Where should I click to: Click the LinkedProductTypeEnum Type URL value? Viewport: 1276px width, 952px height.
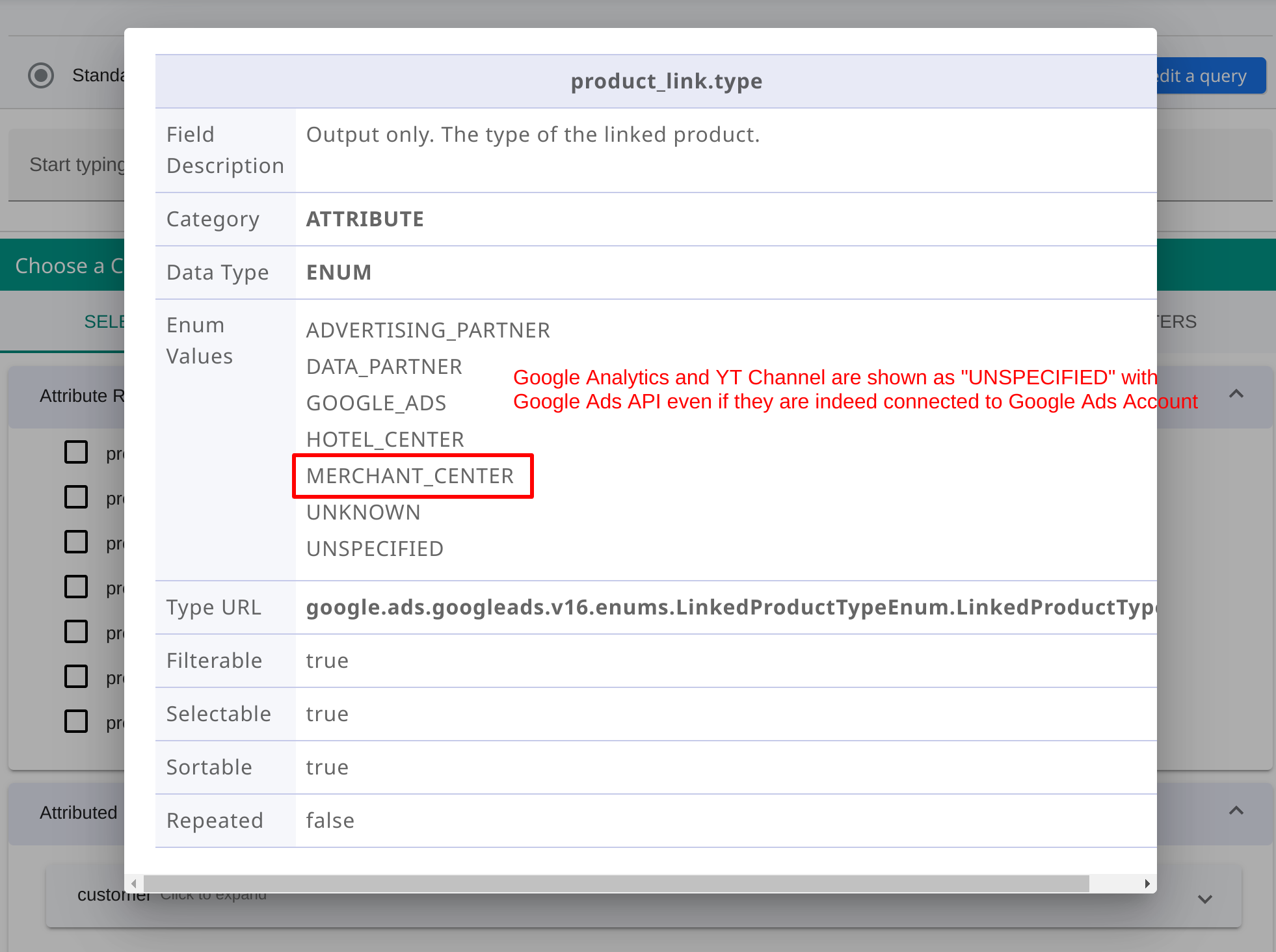pos(731,607)
